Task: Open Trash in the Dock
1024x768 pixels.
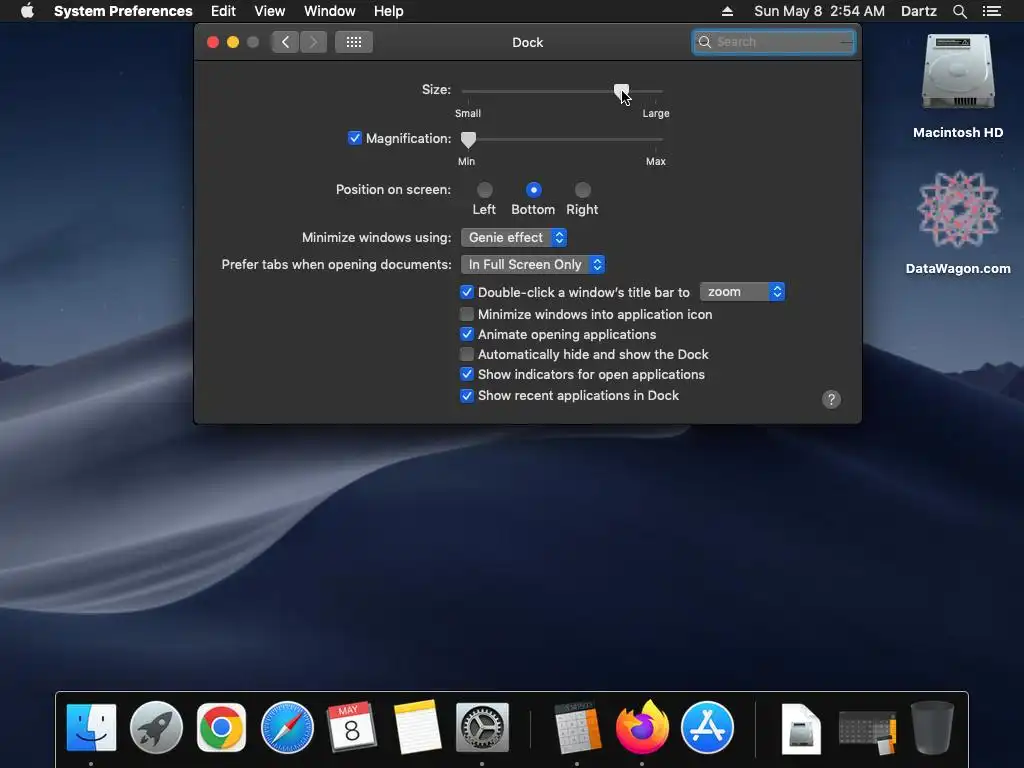Action: [932, 727]
